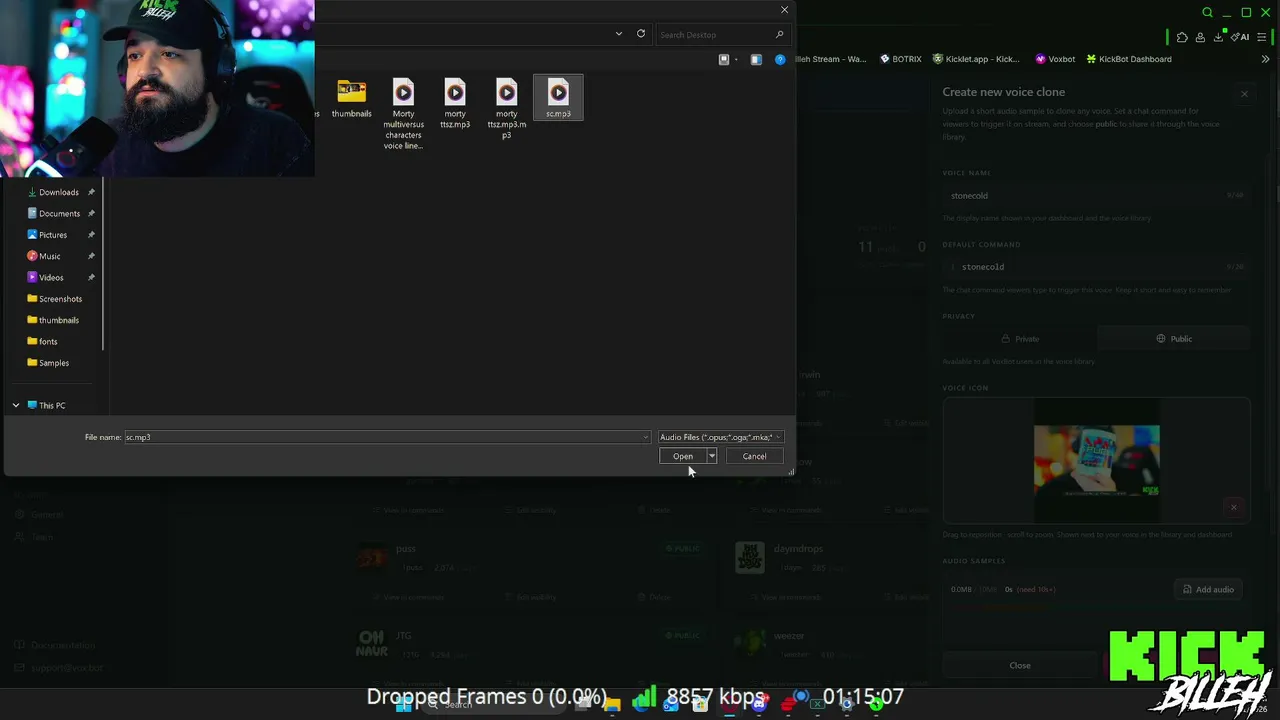
Task: Expand the address bar history dropdown
Action: [x=618, y=34]
